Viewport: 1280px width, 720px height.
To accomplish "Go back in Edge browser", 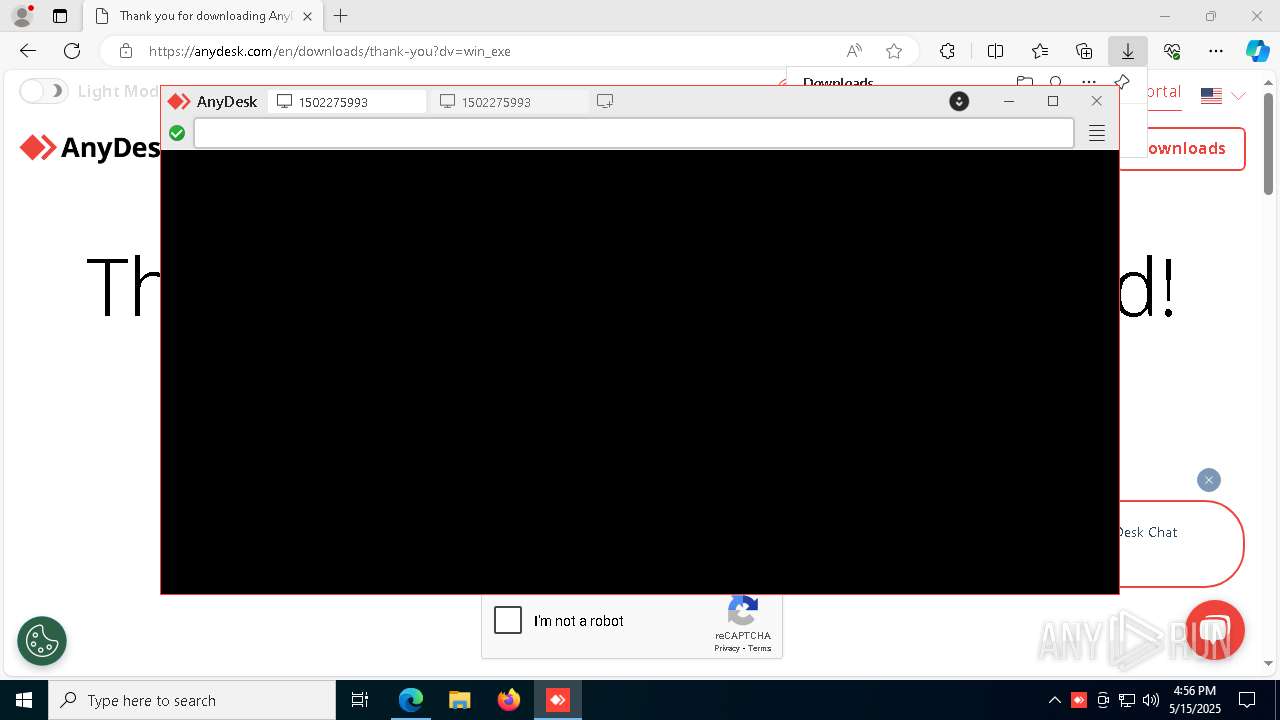I will pyautogui.click(x=28, y=51).
